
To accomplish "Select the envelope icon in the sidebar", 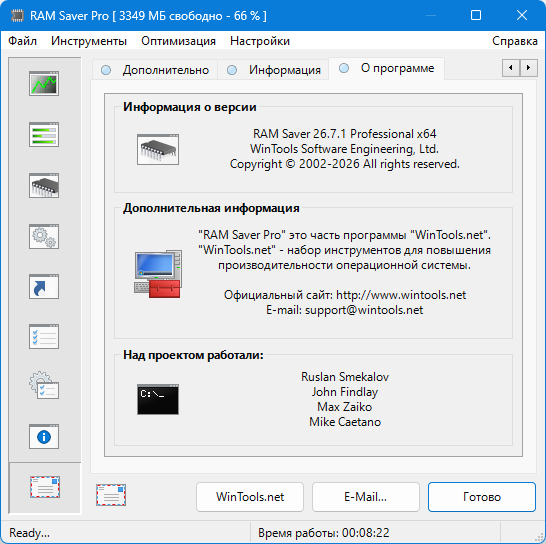I will coord(45,487).
